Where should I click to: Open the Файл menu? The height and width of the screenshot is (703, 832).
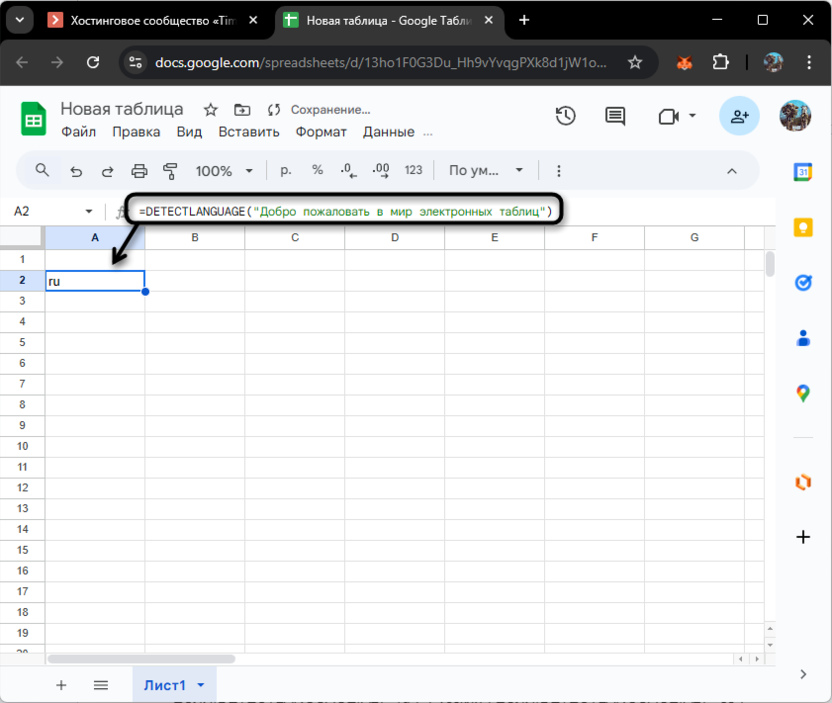tap(79, 132)
